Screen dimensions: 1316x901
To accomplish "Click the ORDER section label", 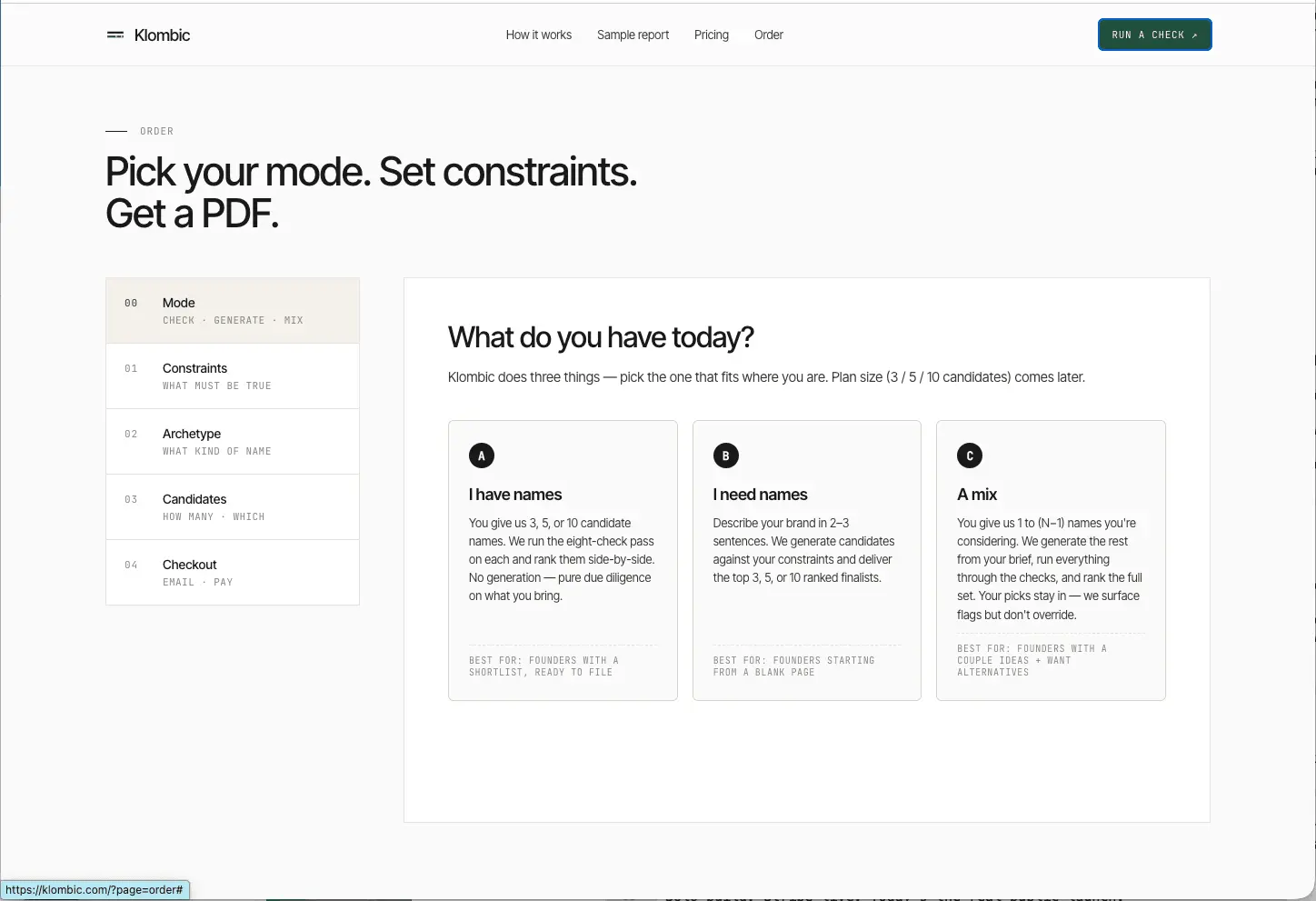I will 156,131.
